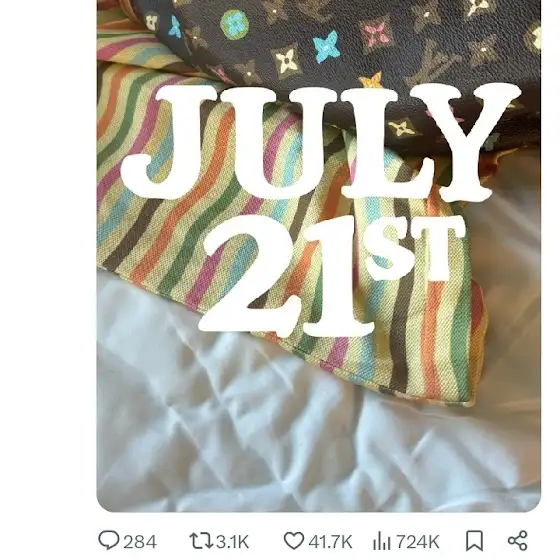Image resolution: width=560 pixels, height=560 pixels.
Task: Click the 724K views count
Action: 418,542
